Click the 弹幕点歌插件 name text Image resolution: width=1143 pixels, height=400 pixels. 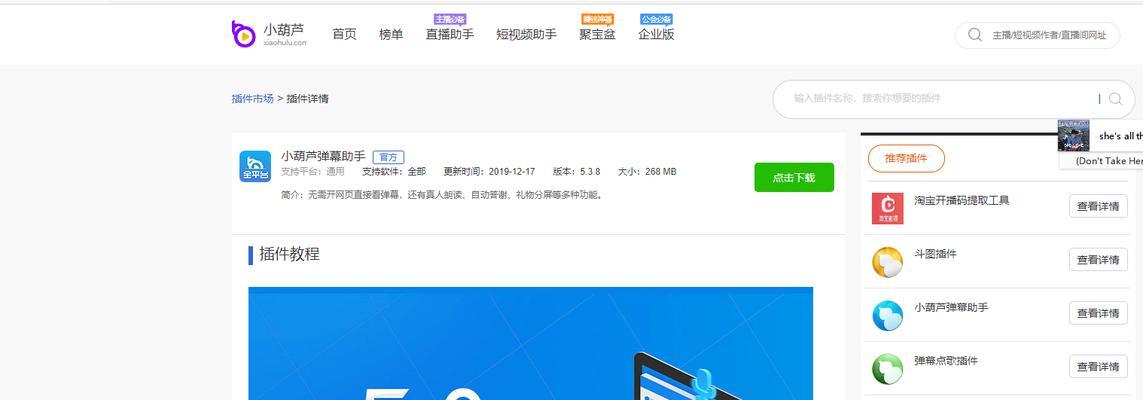coord(945,361)
